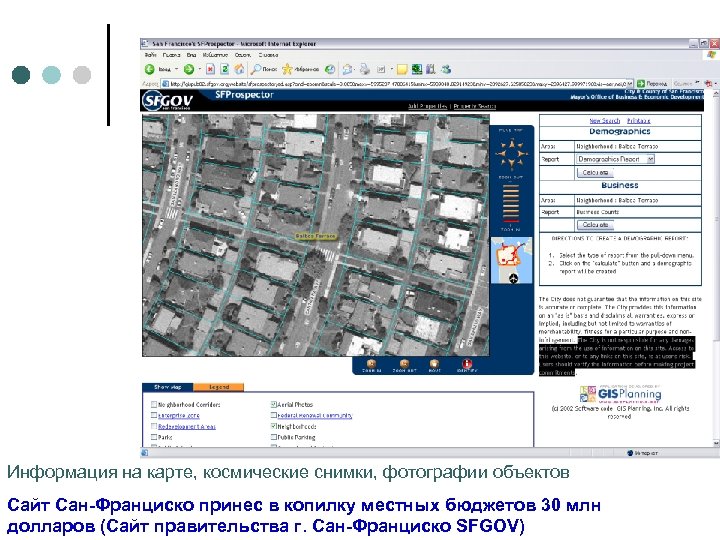Open the Back button history dropdown arrow
Viewport: 720px width, 540px height.
point(176,69)
